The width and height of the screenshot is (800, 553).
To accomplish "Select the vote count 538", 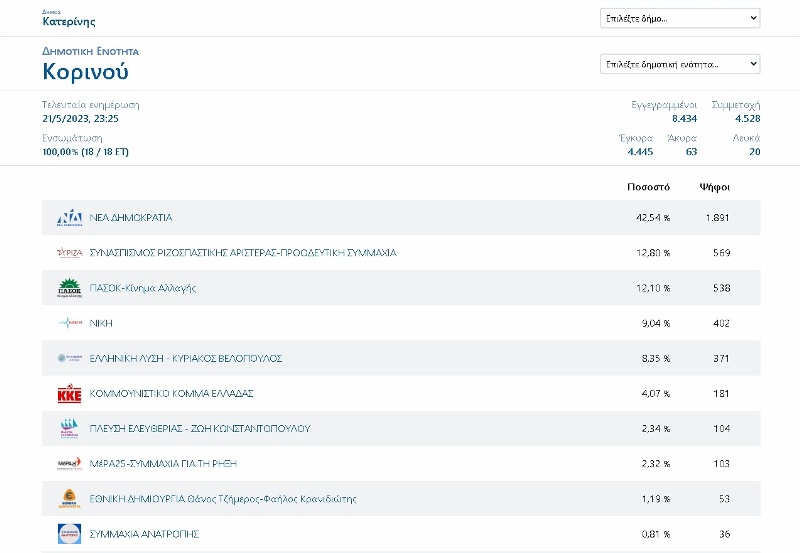I will click(x=721, y=288).
